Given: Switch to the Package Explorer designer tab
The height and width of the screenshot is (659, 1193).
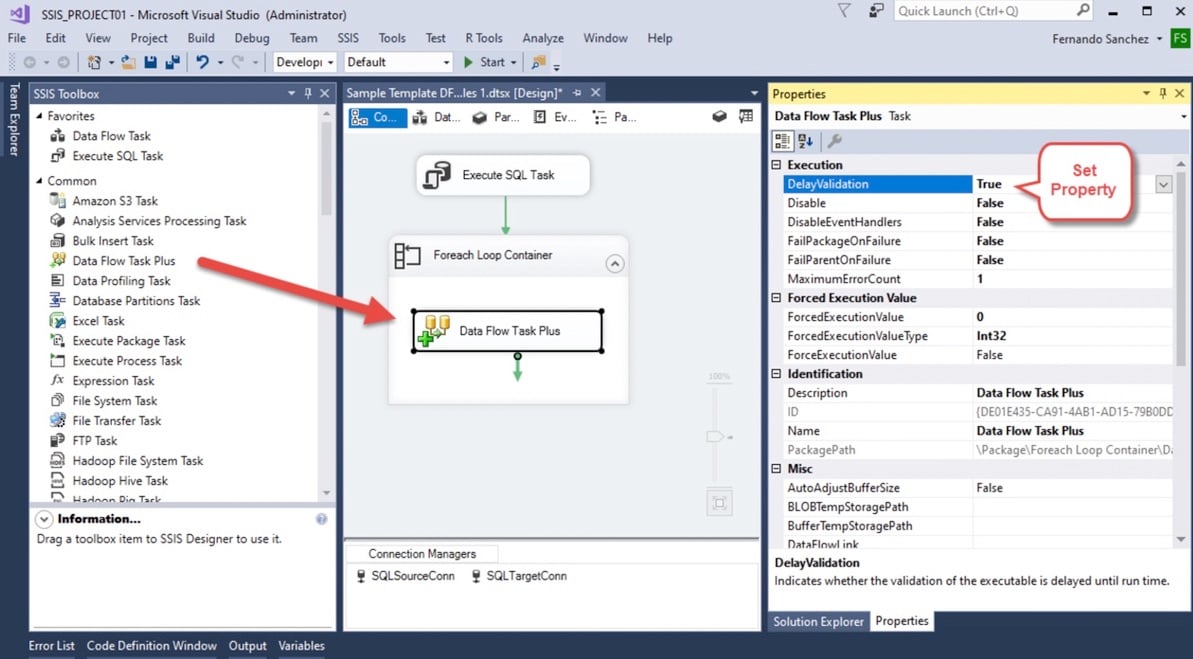Looking at the screenshot, I should point(614,117).
